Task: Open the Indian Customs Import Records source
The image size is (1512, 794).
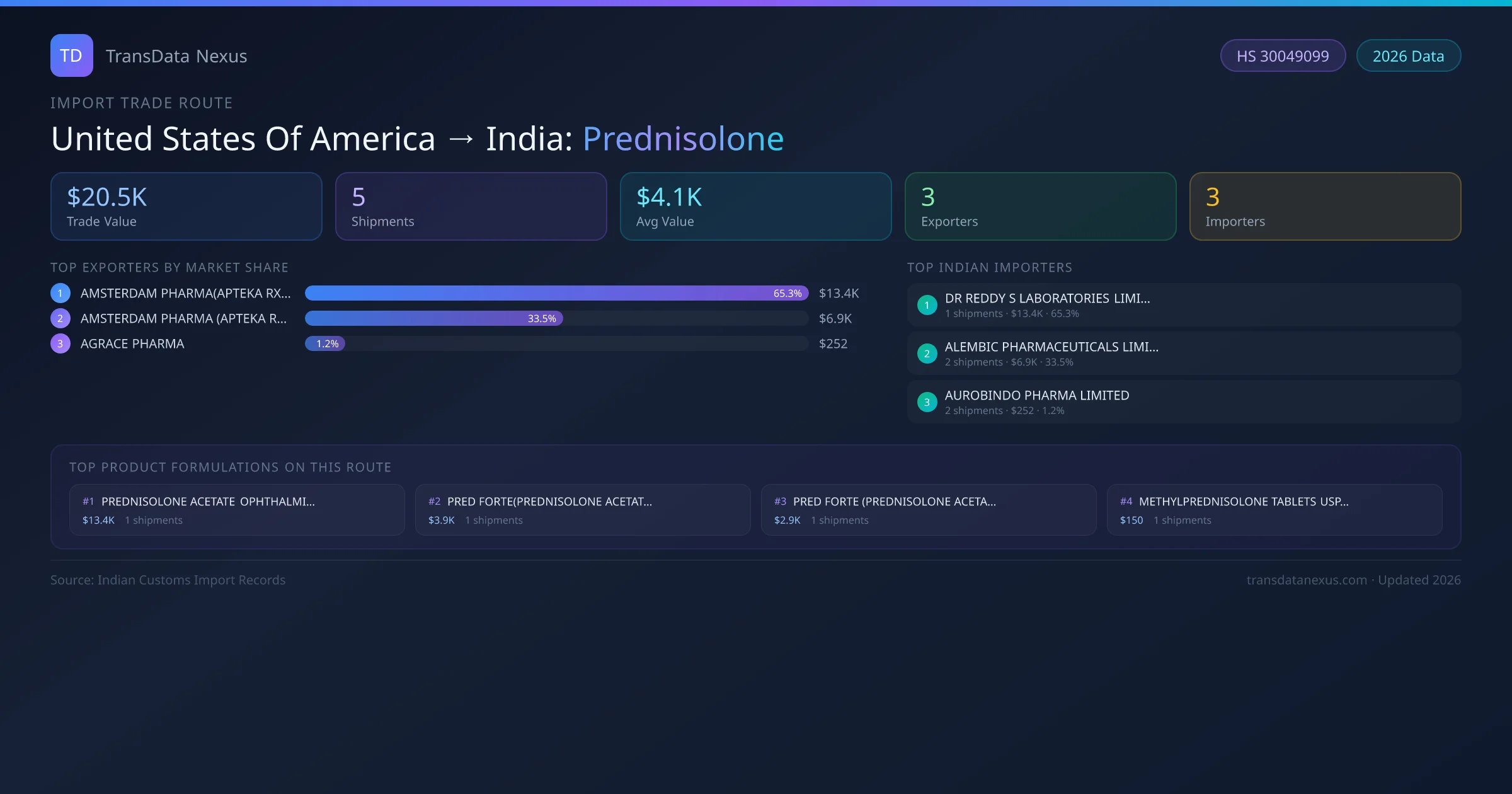Action: (168, 580)
